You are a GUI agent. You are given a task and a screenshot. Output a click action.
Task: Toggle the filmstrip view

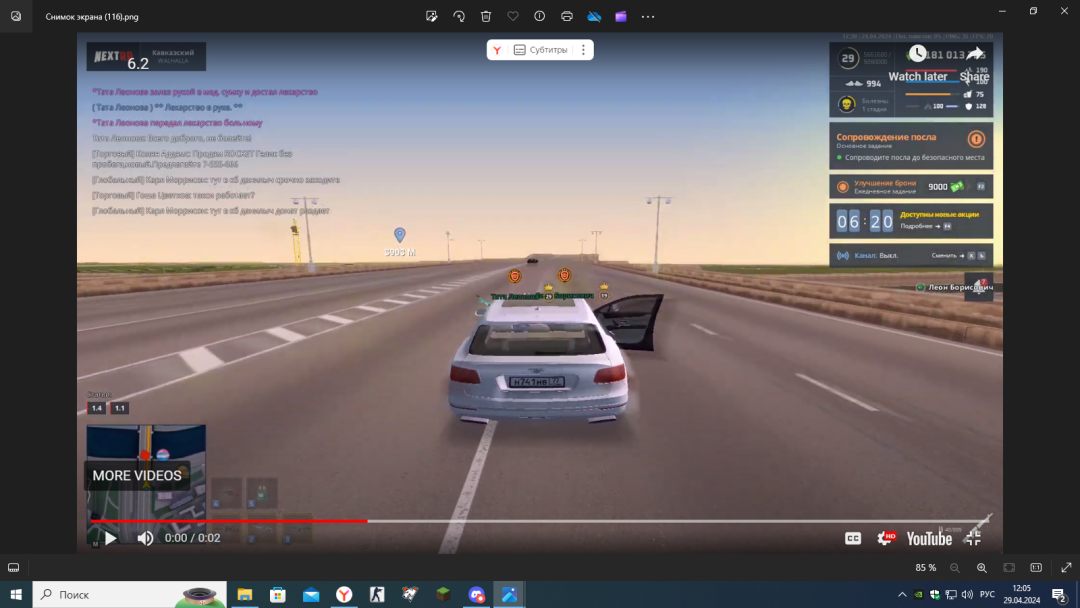coord(13,567)
